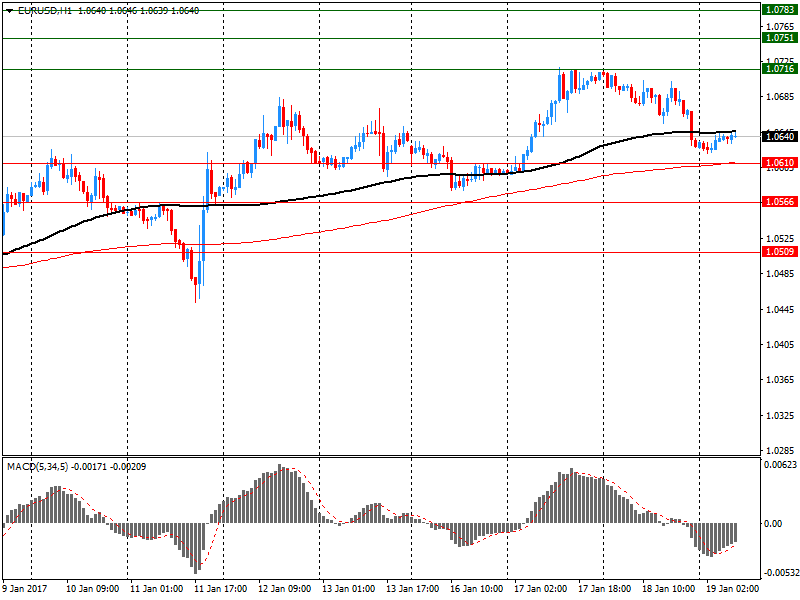Select the EURUSD,H1 chart title text
This screenshot has width=800, height=600.
click(44, 11)
